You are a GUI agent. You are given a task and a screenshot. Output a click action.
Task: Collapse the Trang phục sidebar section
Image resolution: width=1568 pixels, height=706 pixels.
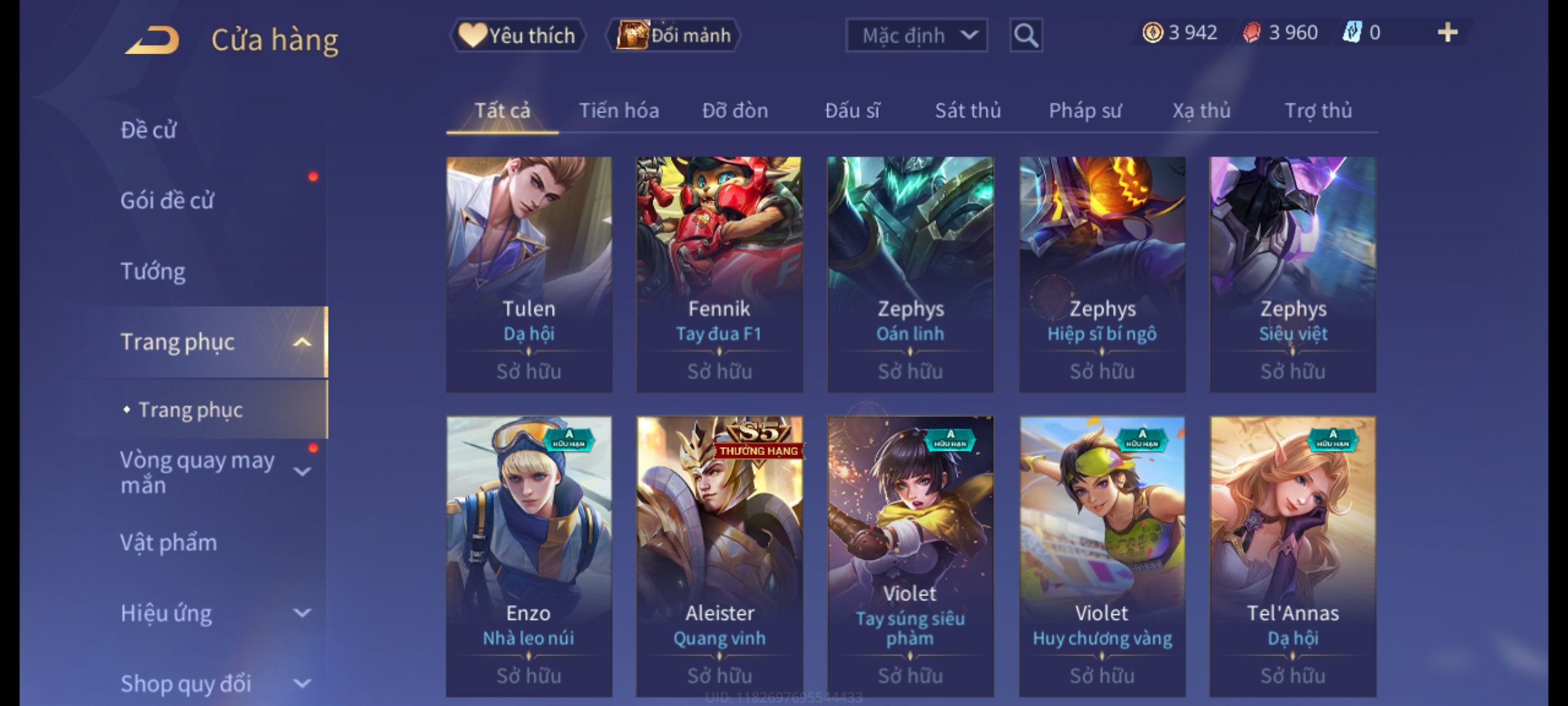[302, 342]
